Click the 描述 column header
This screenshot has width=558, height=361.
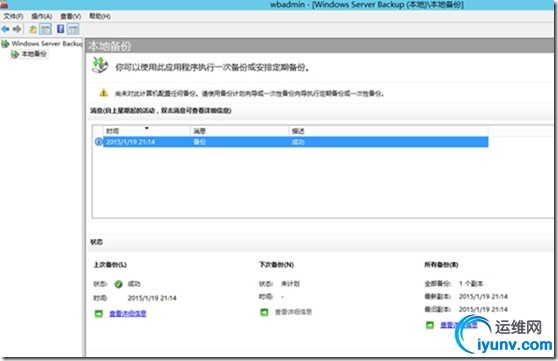[388, 131]
